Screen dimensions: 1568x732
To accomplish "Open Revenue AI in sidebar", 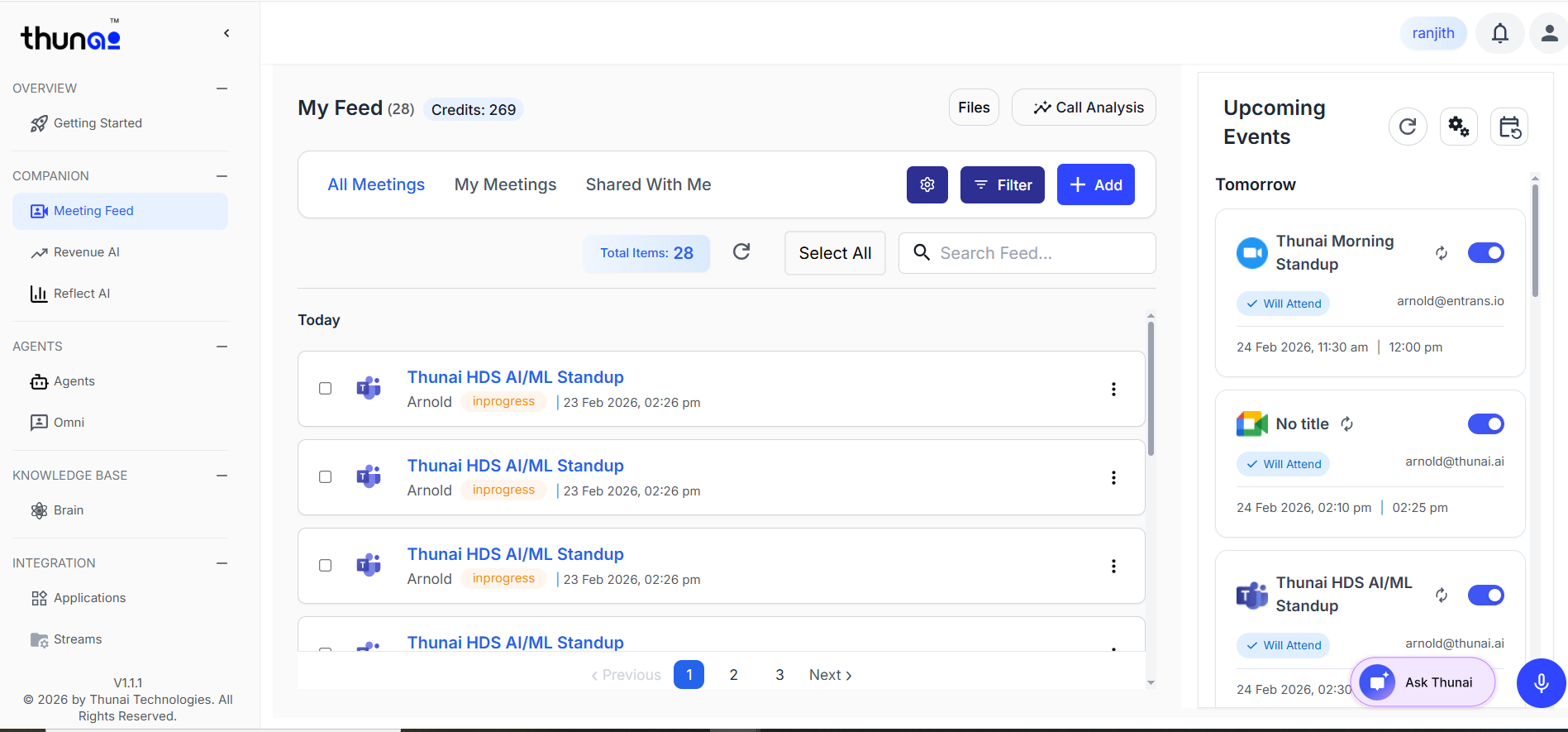I will [120, 252].
